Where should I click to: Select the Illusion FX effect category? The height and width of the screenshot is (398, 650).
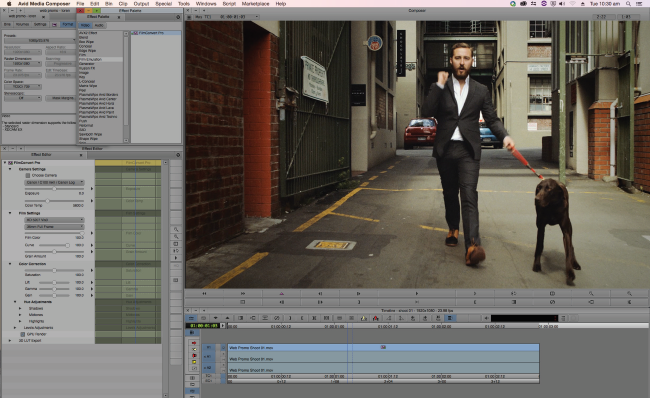[87, 68]
